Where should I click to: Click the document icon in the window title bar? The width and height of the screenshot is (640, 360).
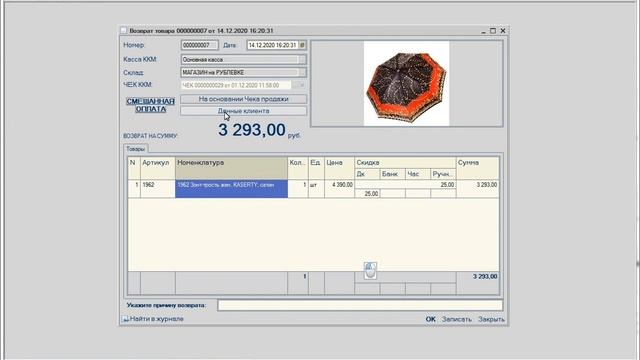click(124, 31)
